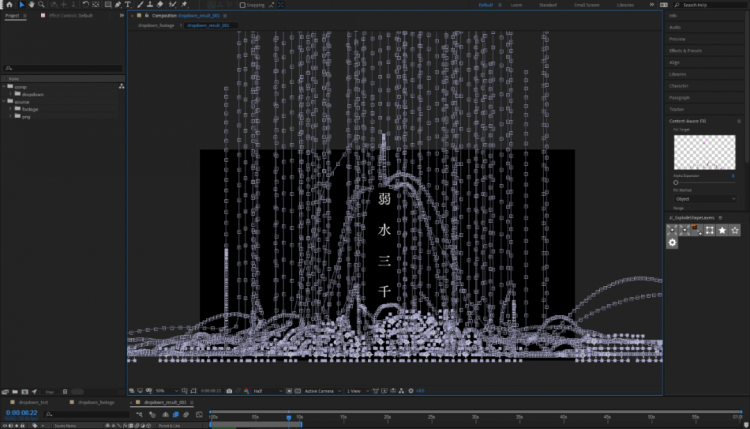Toggle the motion blur timeline switch
Screen dimensions: 750x429
tap(186, 415)
